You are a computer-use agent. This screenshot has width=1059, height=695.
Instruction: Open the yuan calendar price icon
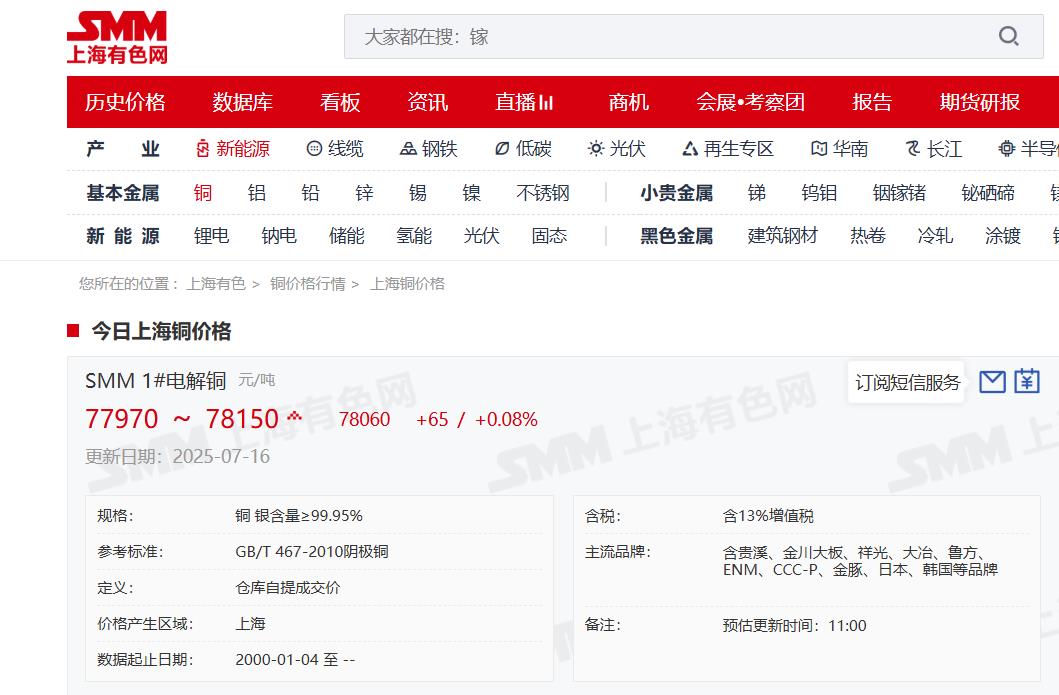tap(1027, 382)
